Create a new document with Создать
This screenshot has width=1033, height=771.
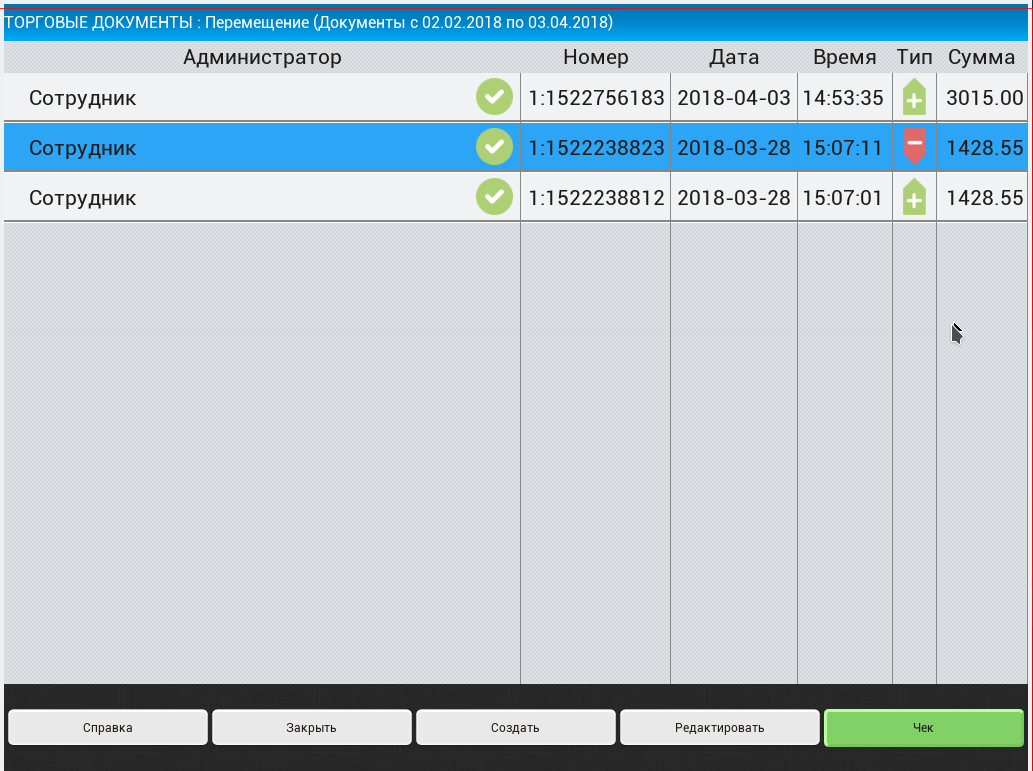click(515, 728)
